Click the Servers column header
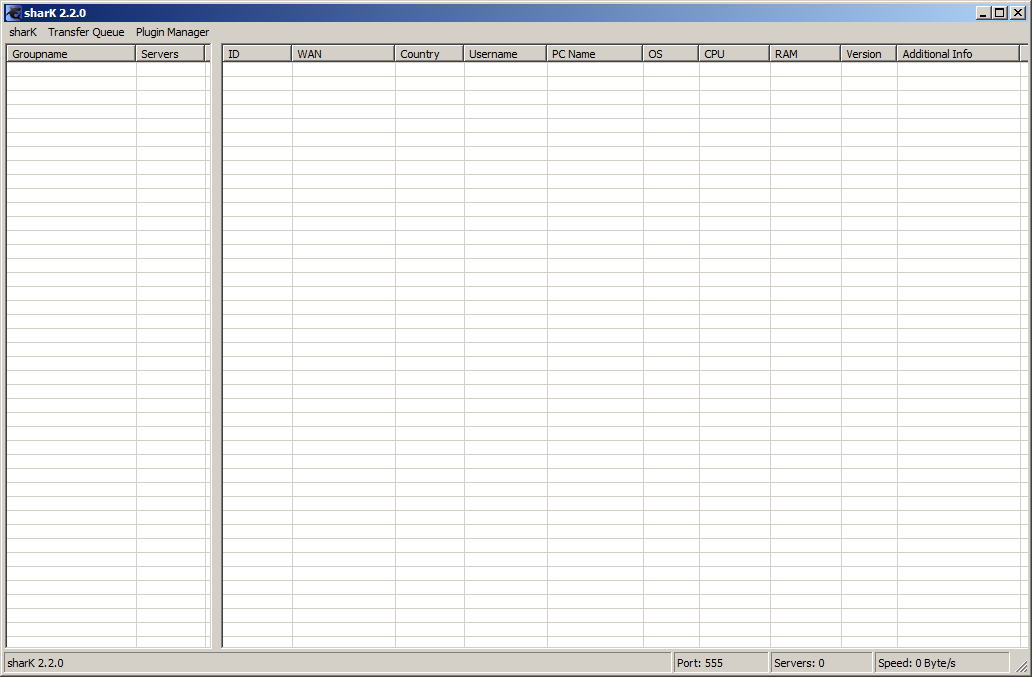 click(170, 54)
